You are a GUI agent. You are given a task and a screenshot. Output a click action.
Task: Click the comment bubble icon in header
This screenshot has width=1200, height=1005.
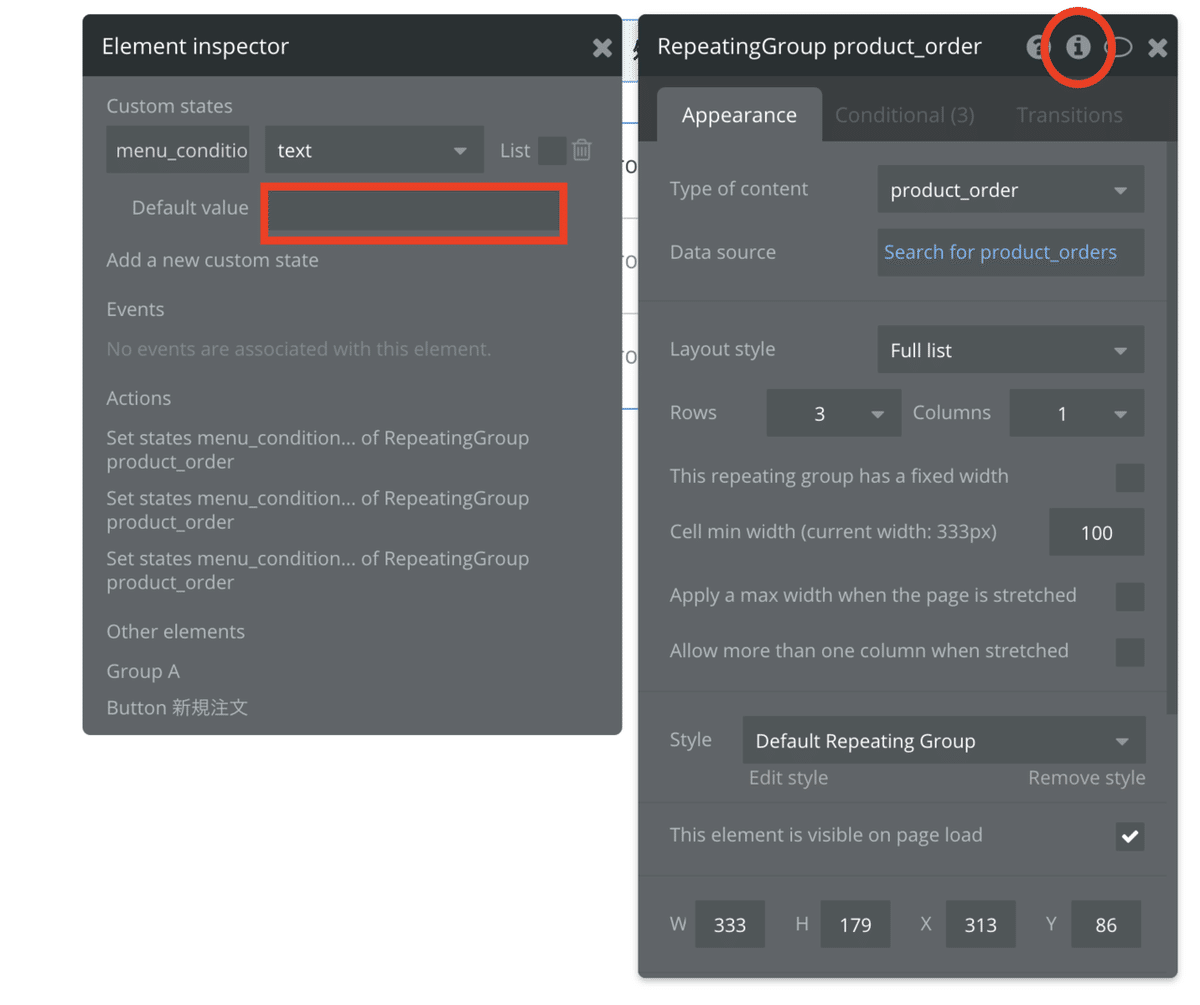pyautogui.click(x=1119, y=47)
